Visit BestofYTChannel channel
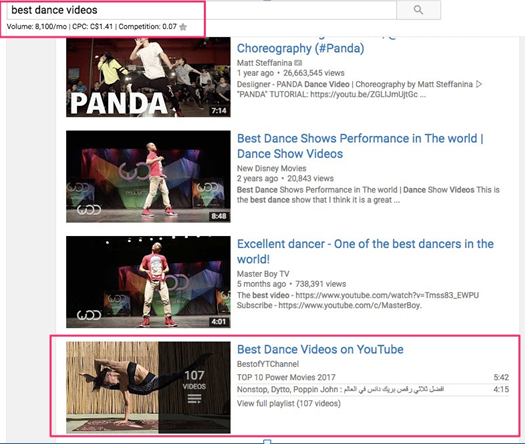The width and height of the screenshot is (525, 444). [x=268, y=364]
